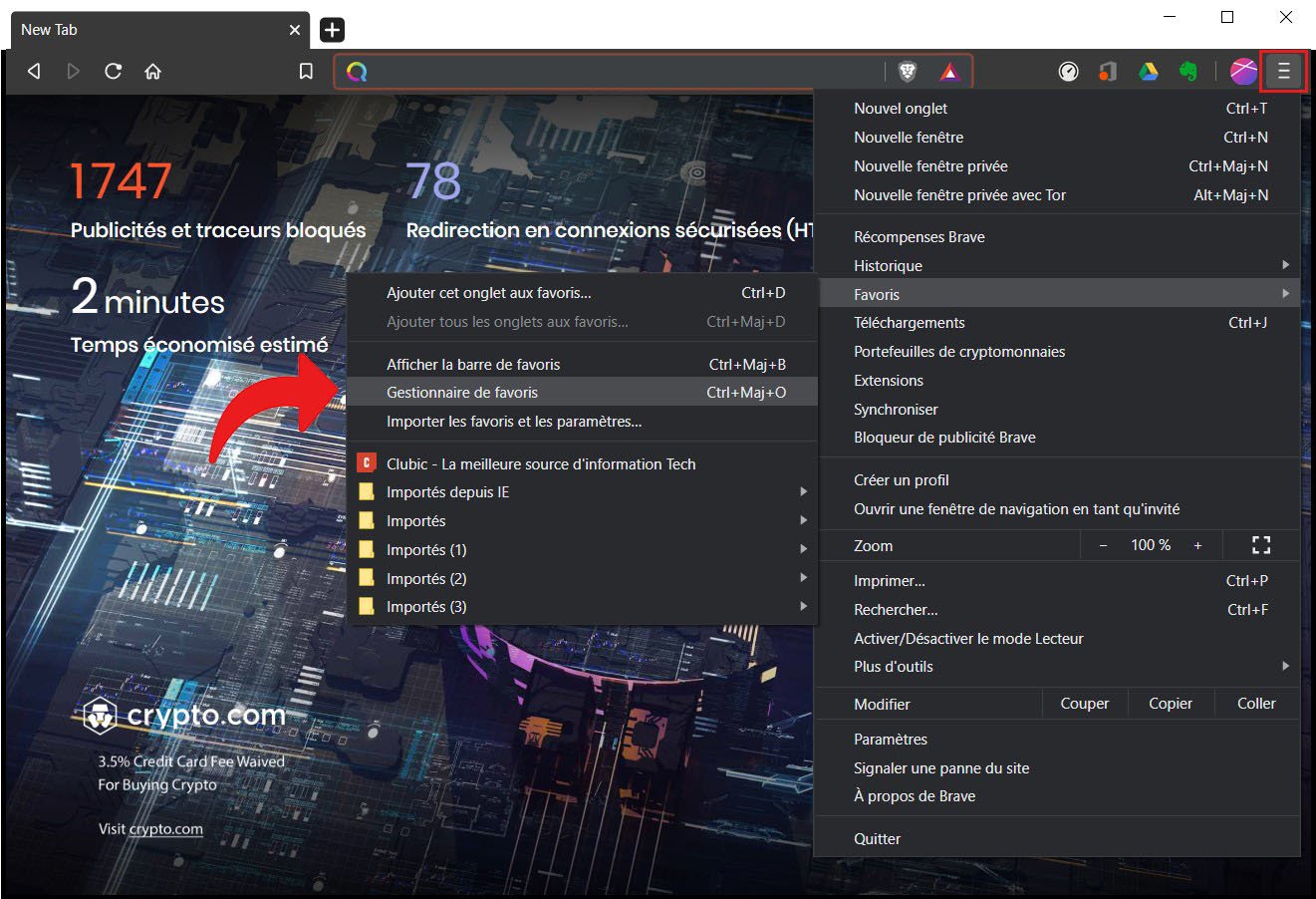Click the Brave Shields lion icon

(907, 71)
